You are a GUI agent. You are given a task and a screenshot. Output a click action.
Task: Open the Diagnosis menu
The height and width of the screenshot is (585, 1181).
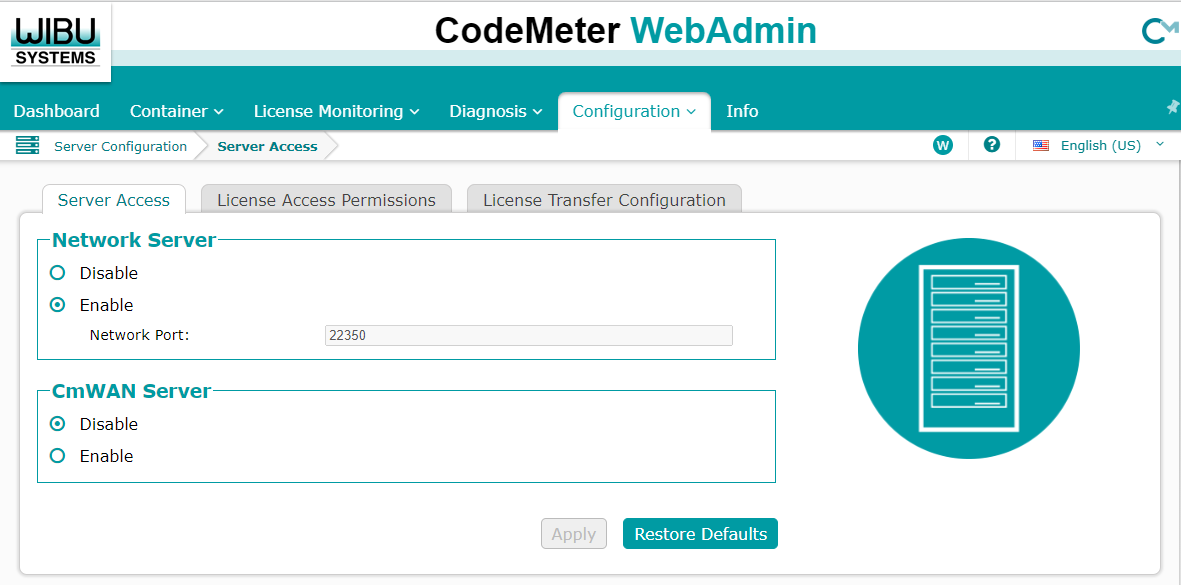click(495, 111)
